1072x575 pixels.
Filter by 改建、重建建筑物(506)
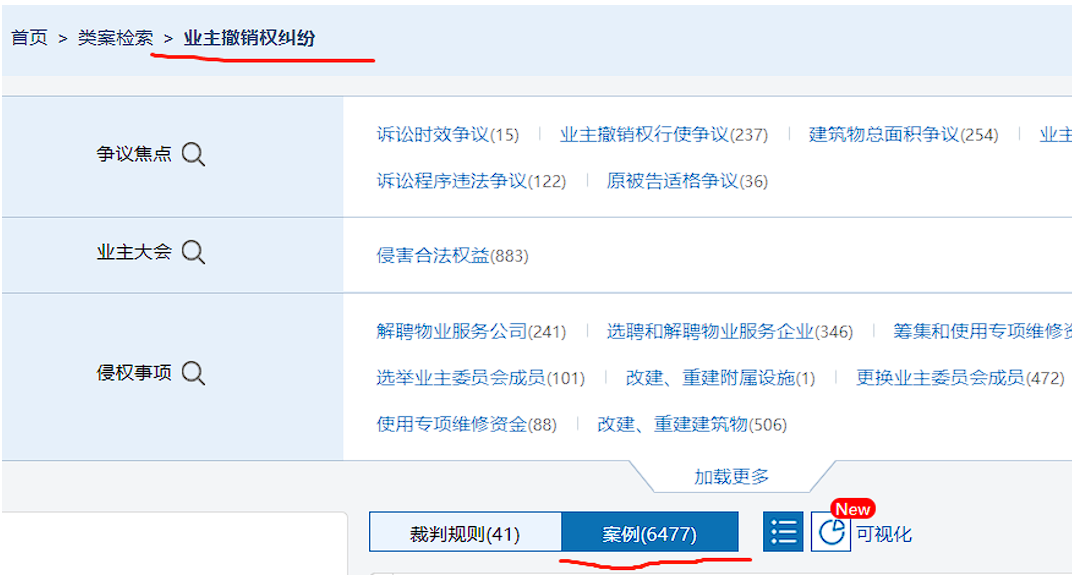(x=691, y=424)
